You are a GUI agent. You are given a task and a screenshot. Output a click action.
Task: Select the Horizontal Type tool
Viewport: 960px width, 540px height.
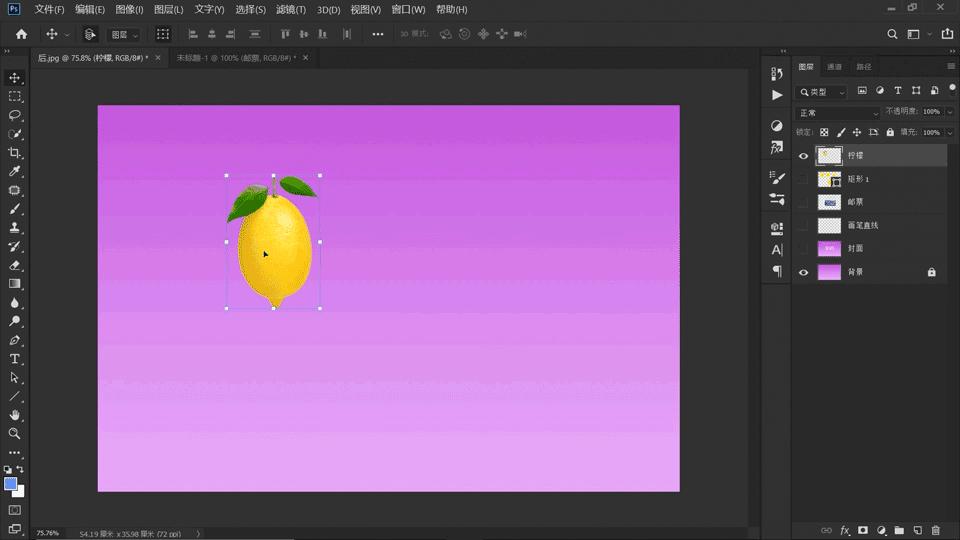click(x=15, y=359)
